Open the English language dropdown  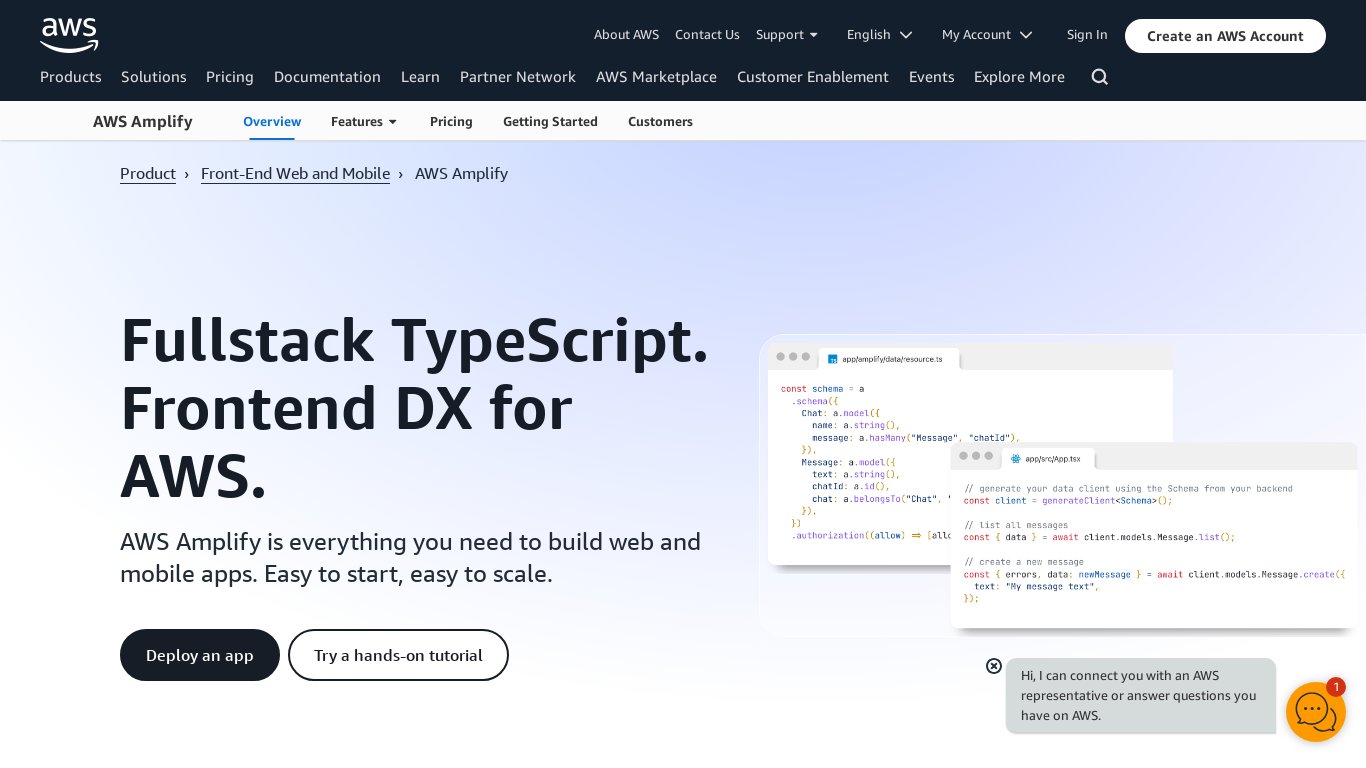pyautogui.click(x=880, y=35)
